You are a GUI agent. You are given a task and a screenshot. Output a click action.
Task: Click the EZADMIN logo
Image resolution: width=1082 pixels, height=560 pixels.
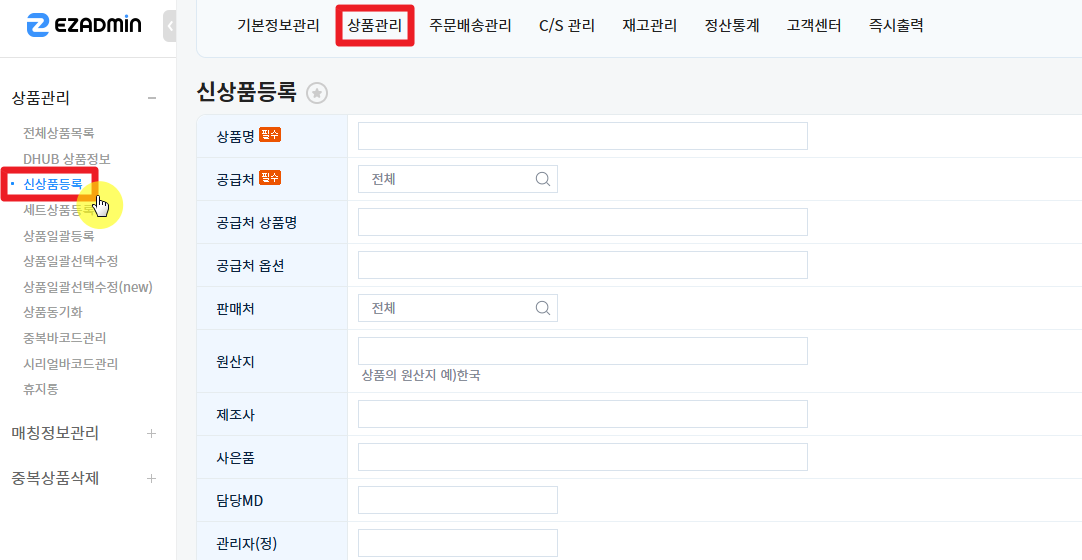pos(84,26)
